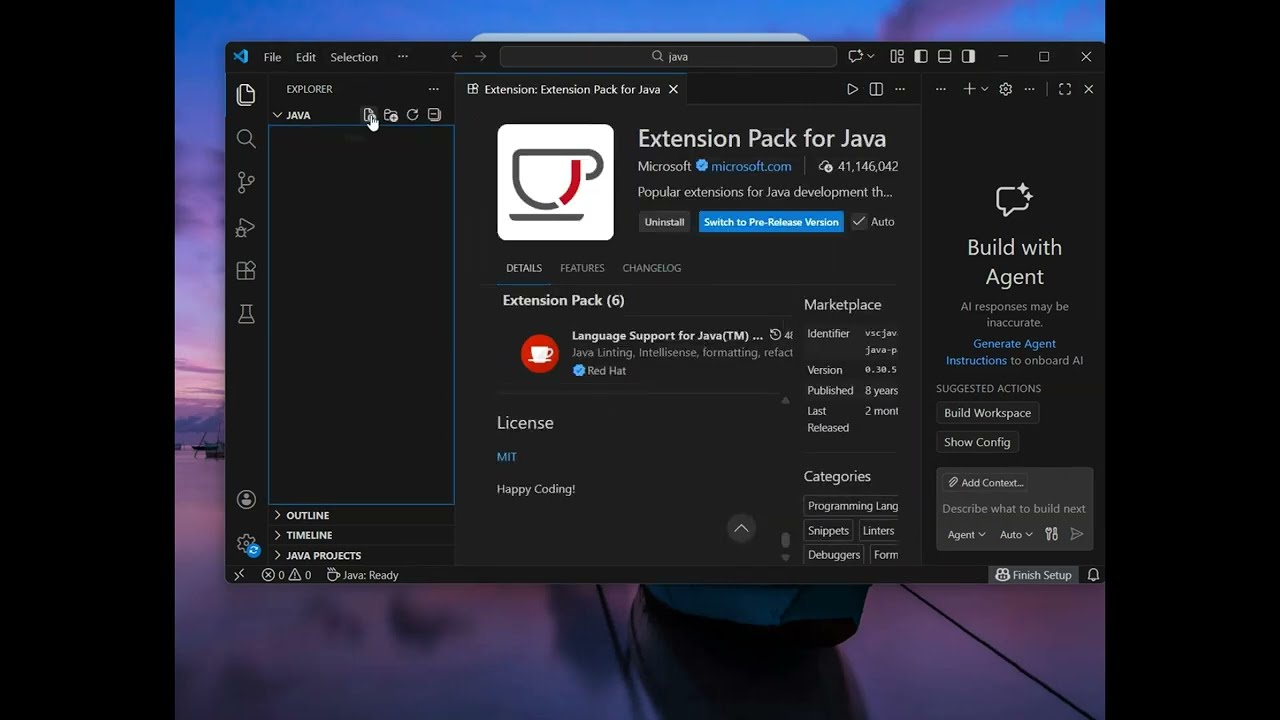Open the Copilot title bar dropdown arrow
Image resolution: width=1280 pixels, height=720 pixels.
[x=871, y=57]
